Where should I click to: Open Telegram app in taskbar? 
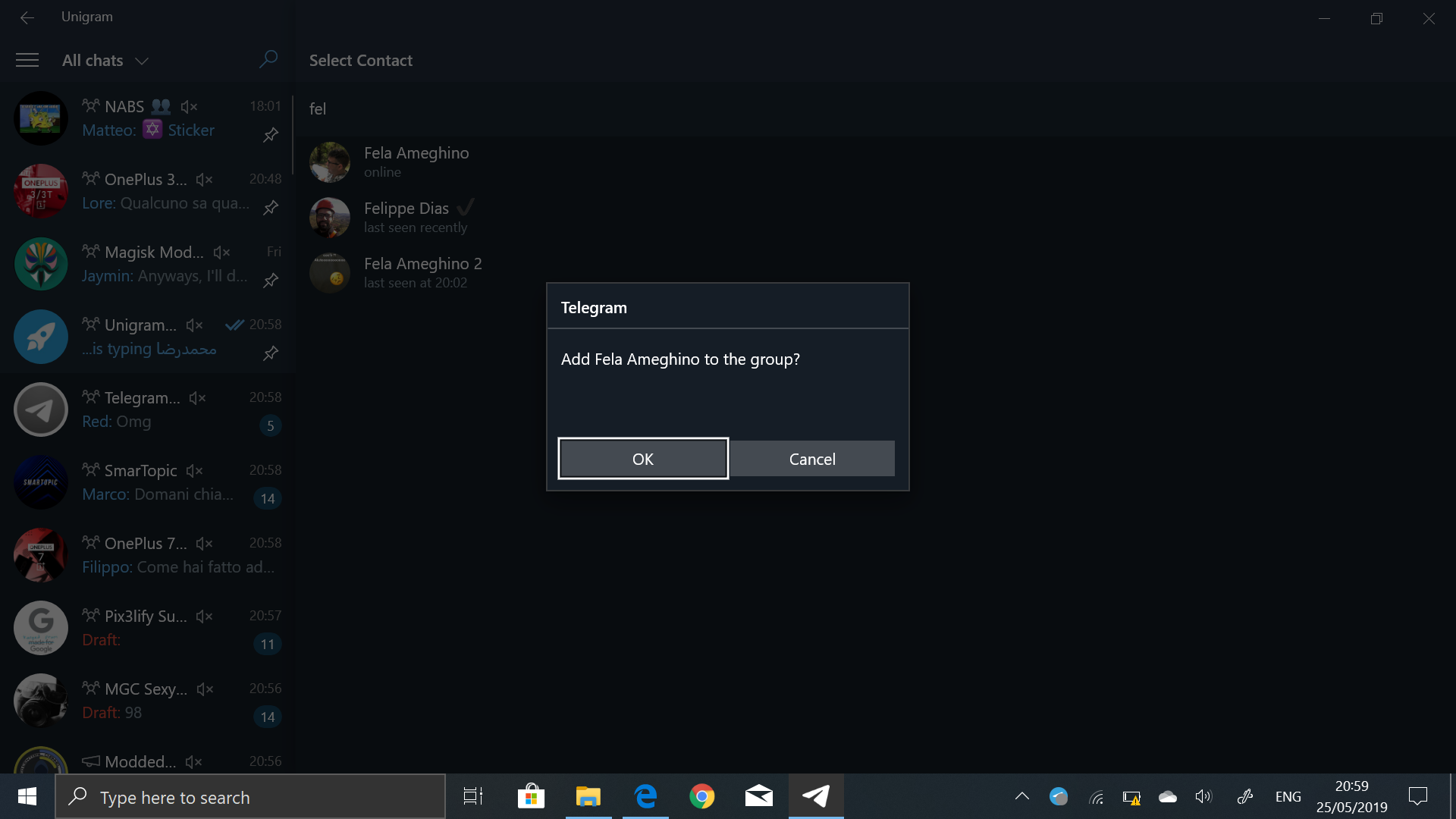tap(816, 796)
